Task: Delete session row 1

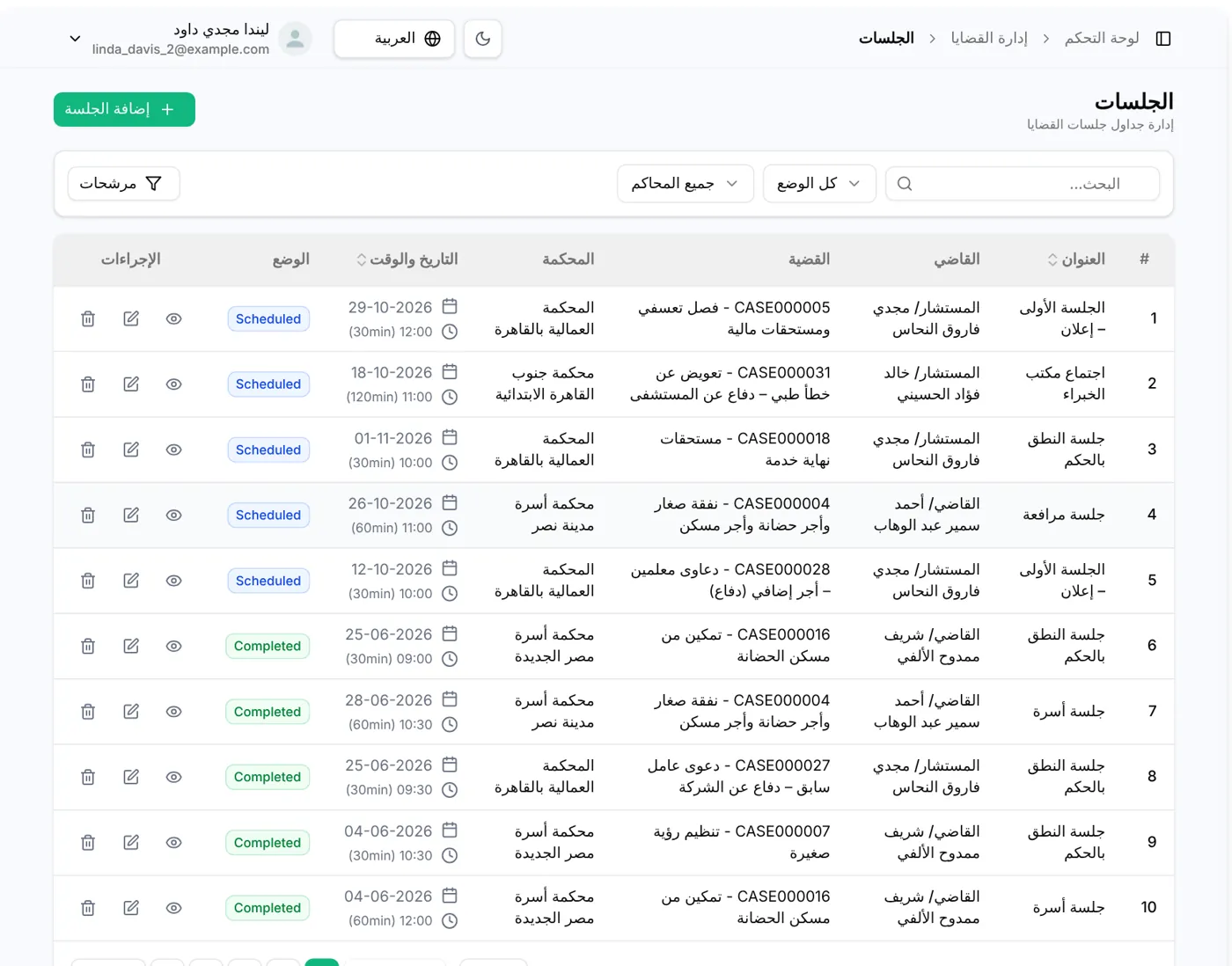Action: click(x=88, y=318)
